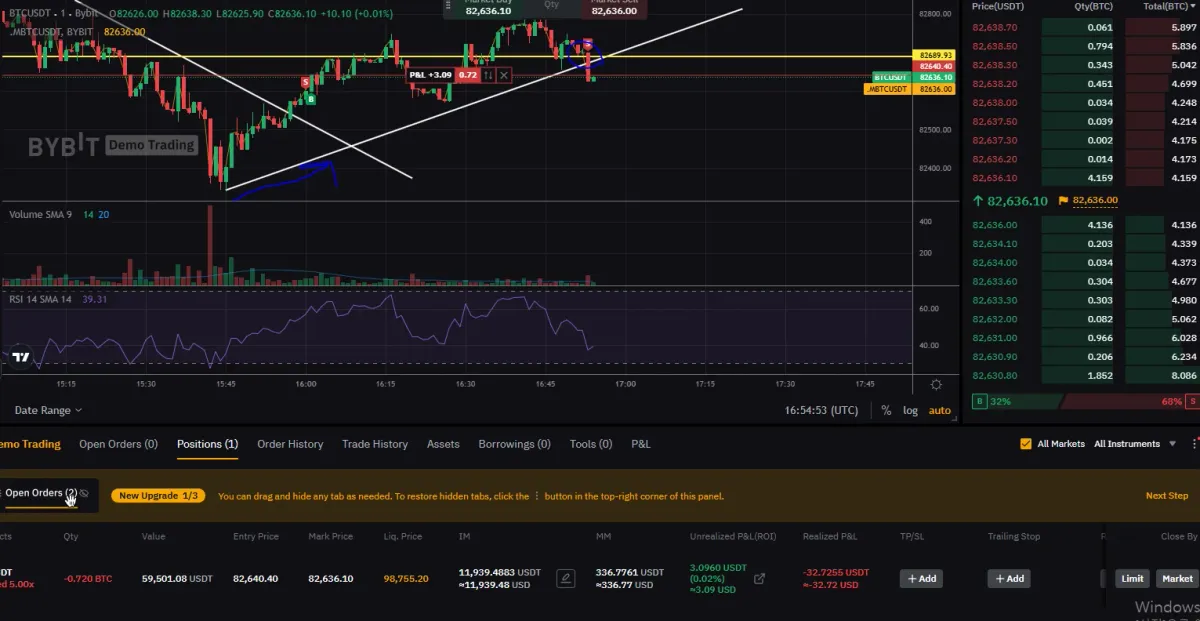Click Add button under TP/SL
This screenshot has height=621, width=1200.
coord(921,578)
